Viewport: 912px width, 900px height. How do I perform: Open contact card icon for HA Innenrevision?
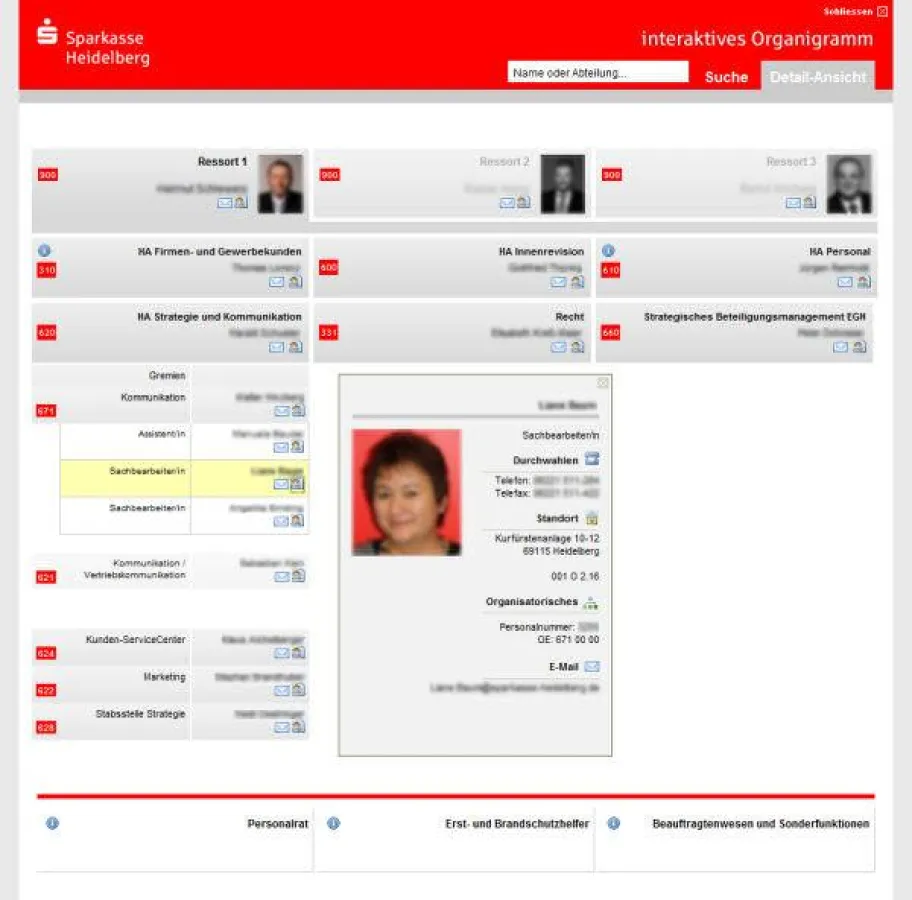(x=577, y=282)
